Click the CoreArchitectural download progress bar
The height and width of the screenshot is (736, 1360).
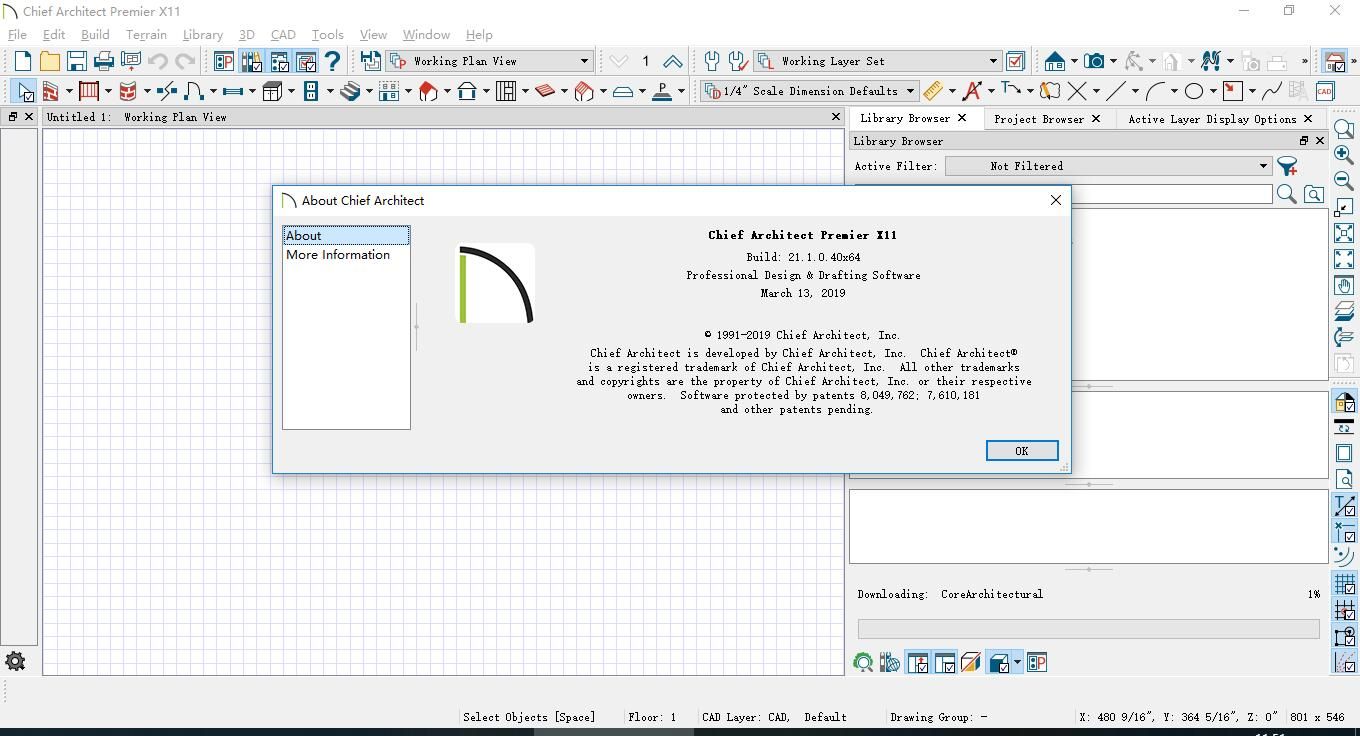click(x=1088, y=629)
